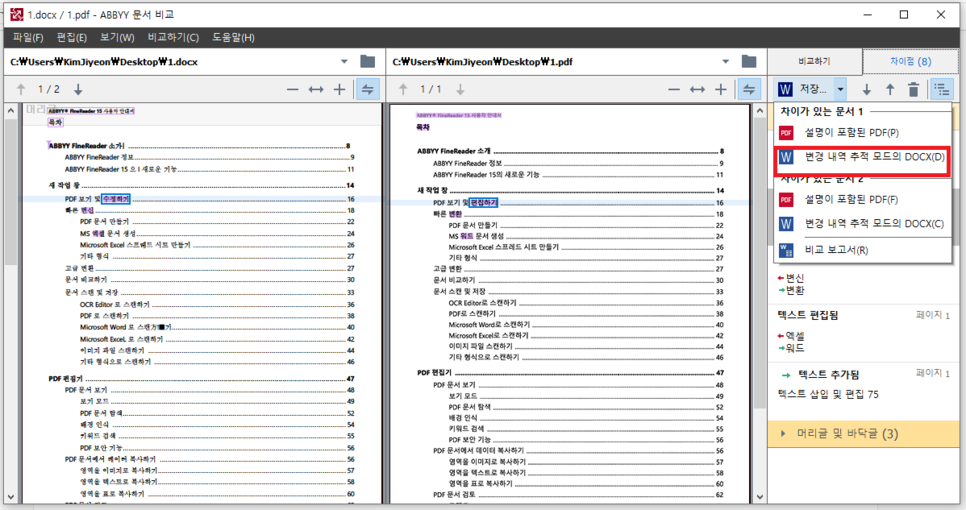Jump to next difference arrow
The height and width of the screenshot is (510, 966).
[x=867, y=89]
